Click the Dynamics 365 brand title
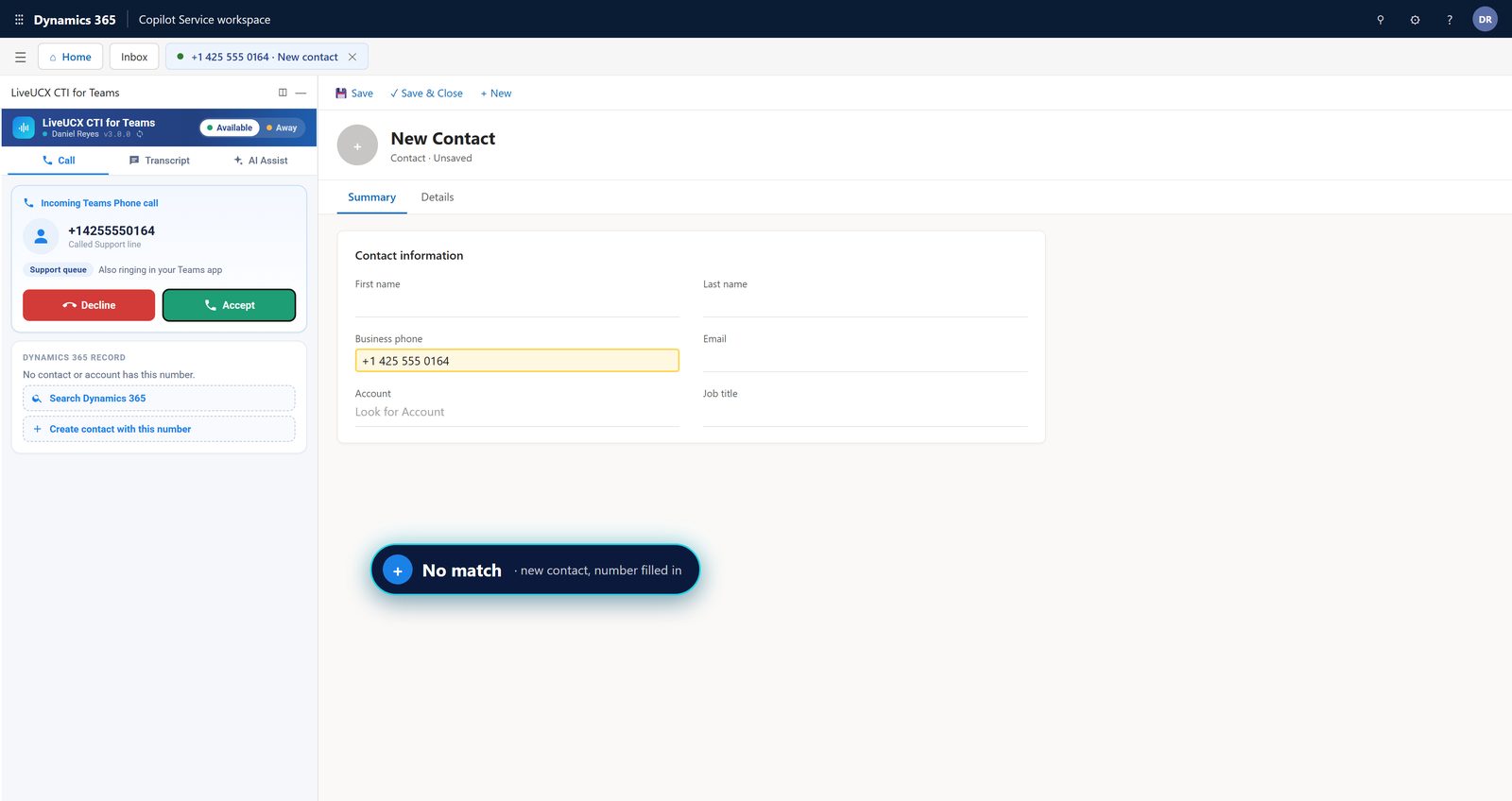Screen dimensions: 1512x801 (75, 20)
